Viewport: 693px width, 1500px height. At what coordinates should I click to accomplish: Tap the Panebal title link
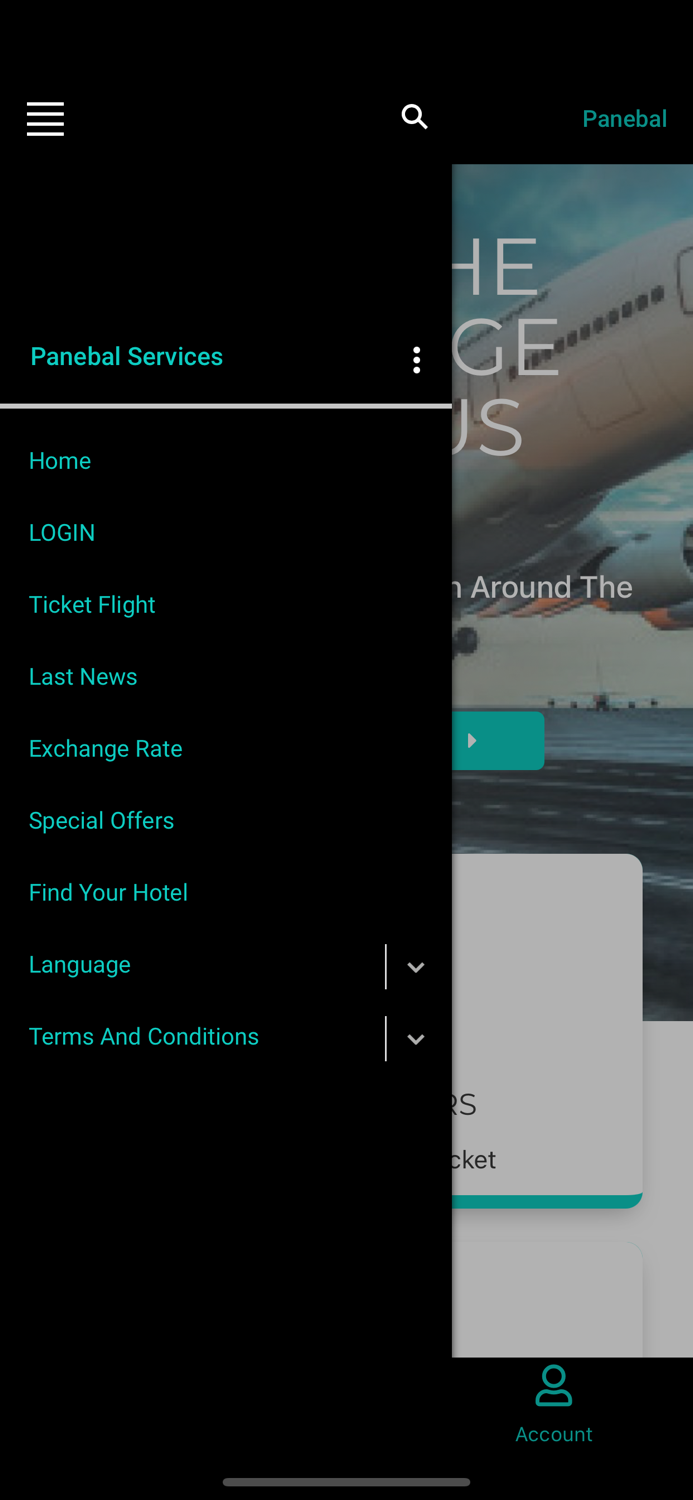coord(624,119)
